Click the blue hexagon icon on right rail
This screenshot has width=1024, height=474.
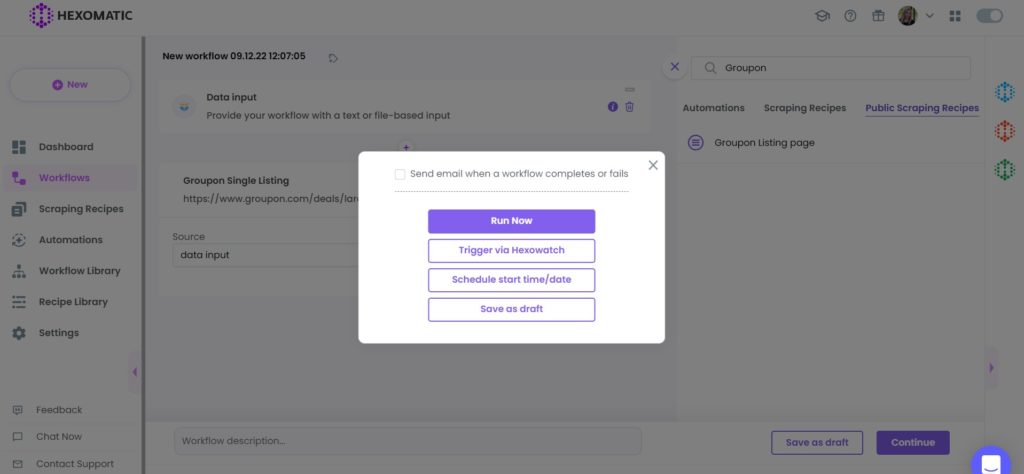tap(1004, 92)
